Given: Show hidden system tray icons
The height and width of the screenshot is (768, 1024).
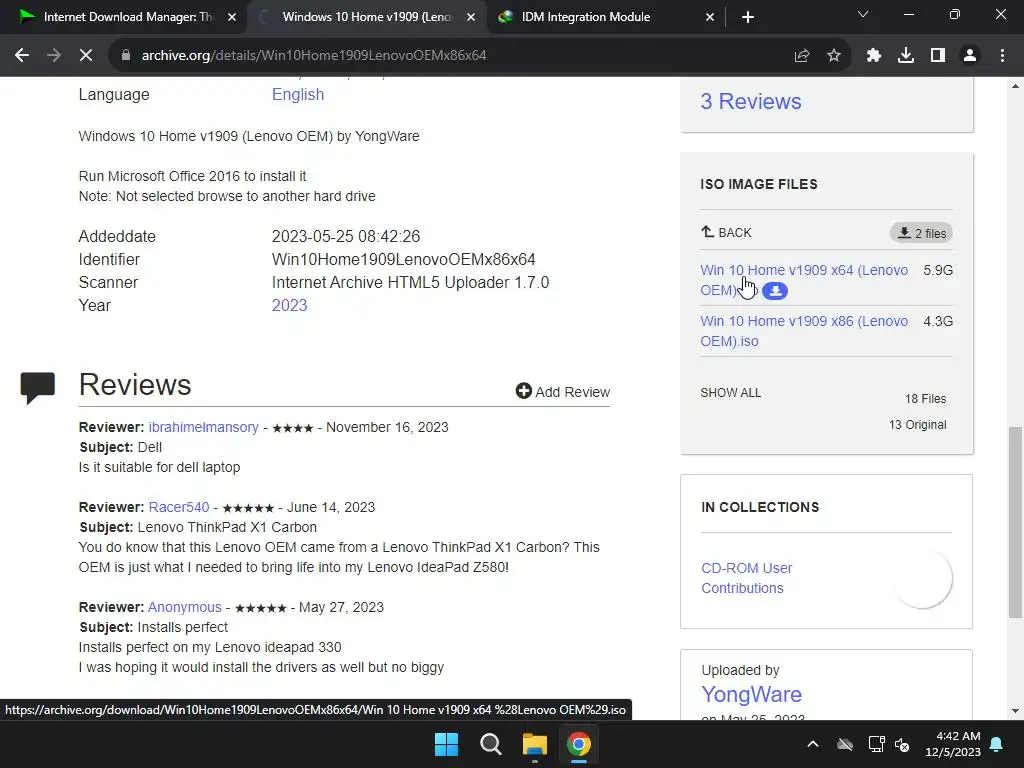Looking at the screenshot, I should (812, 744).
